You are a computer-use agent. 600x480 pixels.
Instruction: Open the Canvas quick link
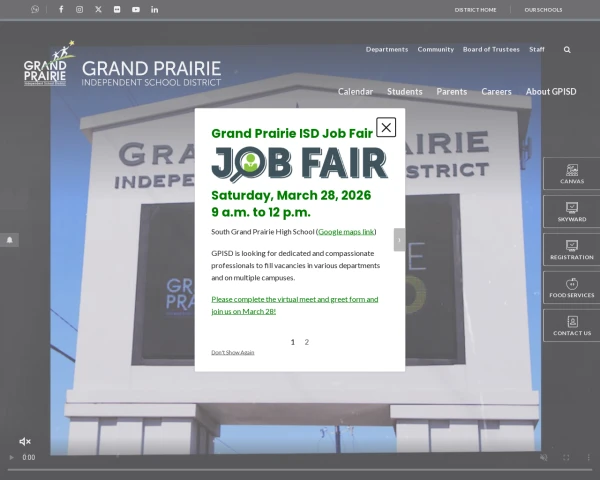(572, 174)
